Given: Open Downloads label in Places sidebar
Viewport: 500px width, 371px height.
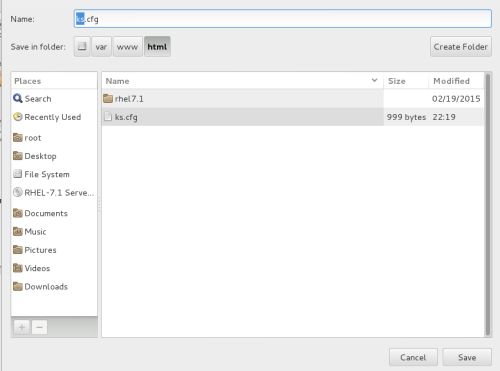Looking at the screenshot, I should pos(46,287).
